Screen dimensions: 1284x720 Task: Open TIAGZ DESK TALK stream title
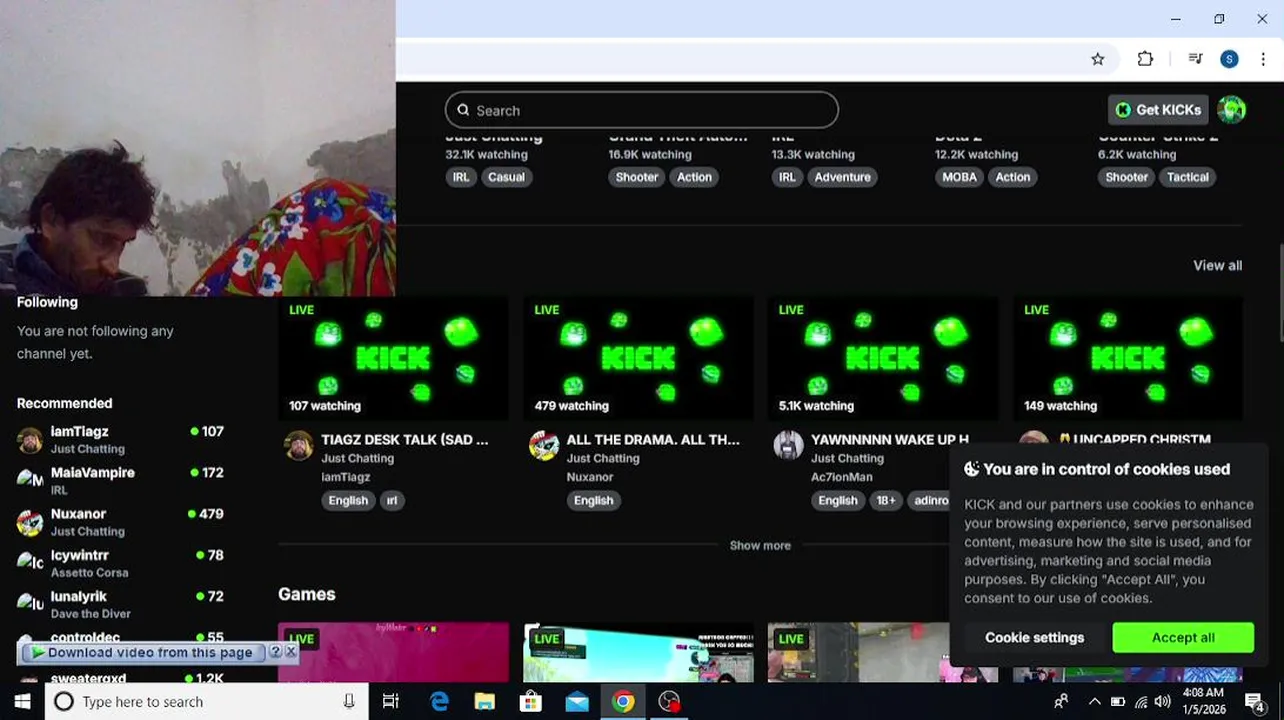click(x=405, y=439)
